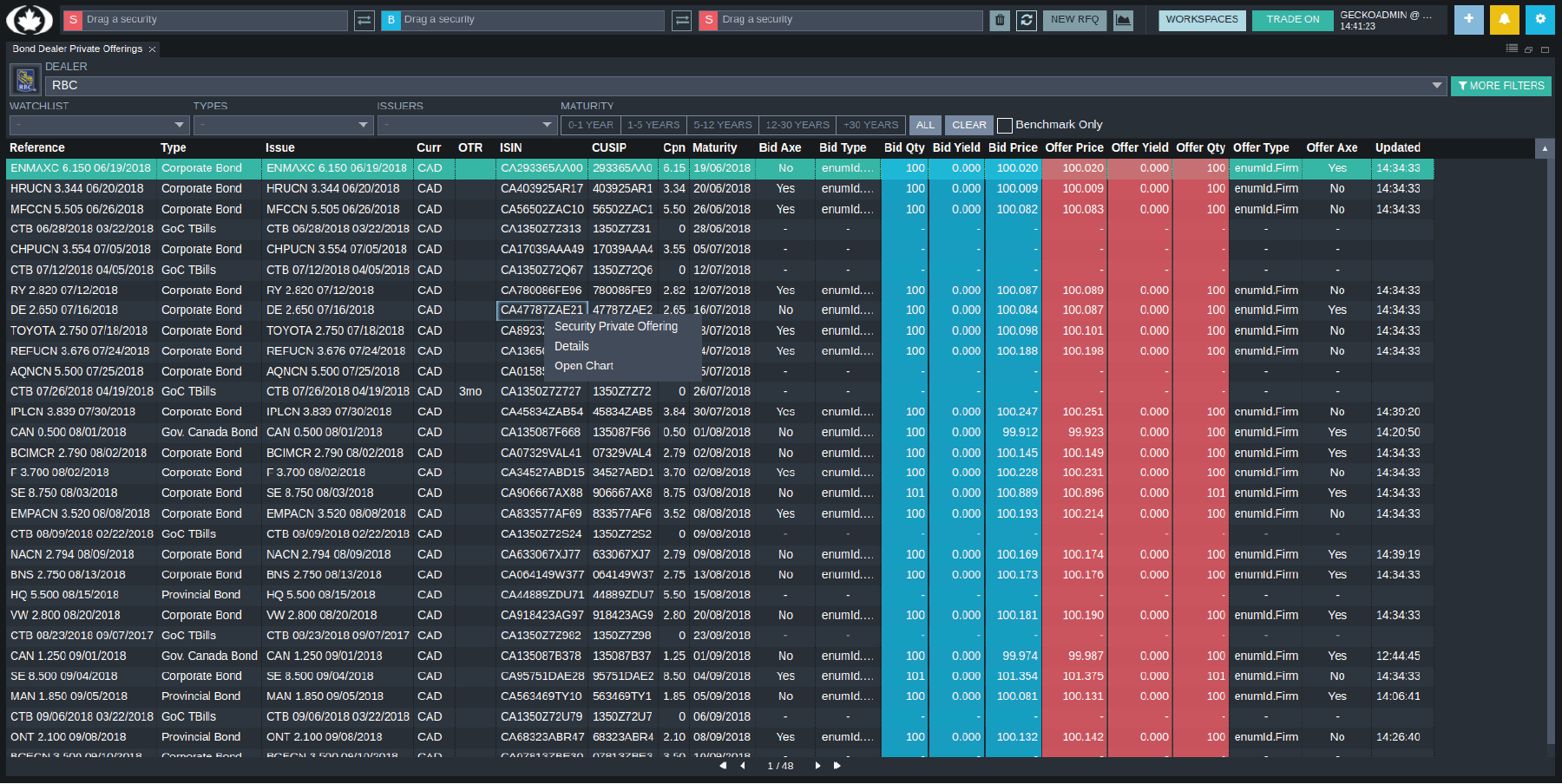Toggle the 12-30 YEARS maturity filter
1562x784 pixels.
[797, 125]
